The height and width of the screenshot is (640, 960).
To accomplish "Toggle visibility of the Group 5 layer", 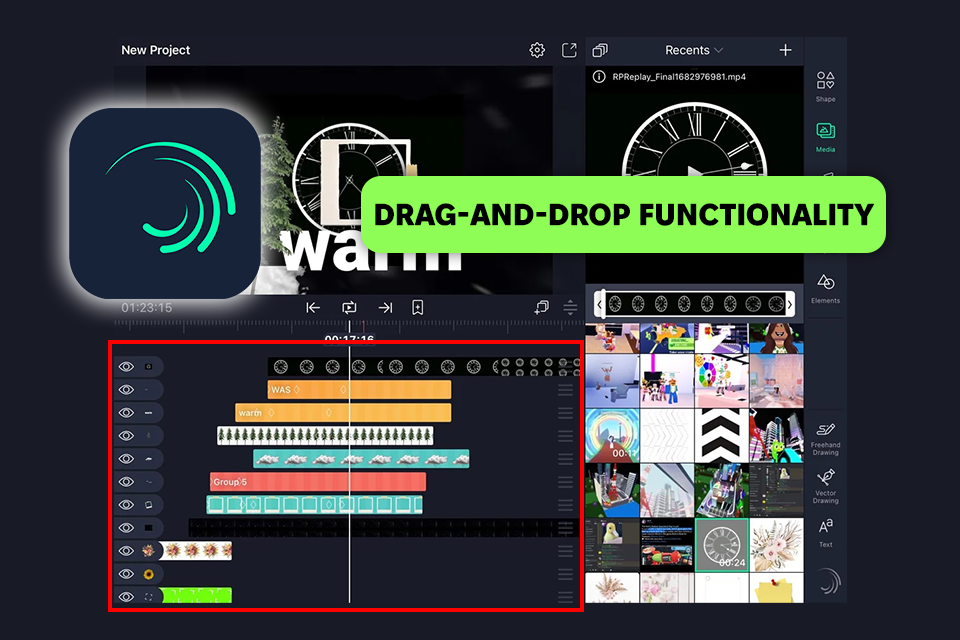I will [x=126, y=481].
